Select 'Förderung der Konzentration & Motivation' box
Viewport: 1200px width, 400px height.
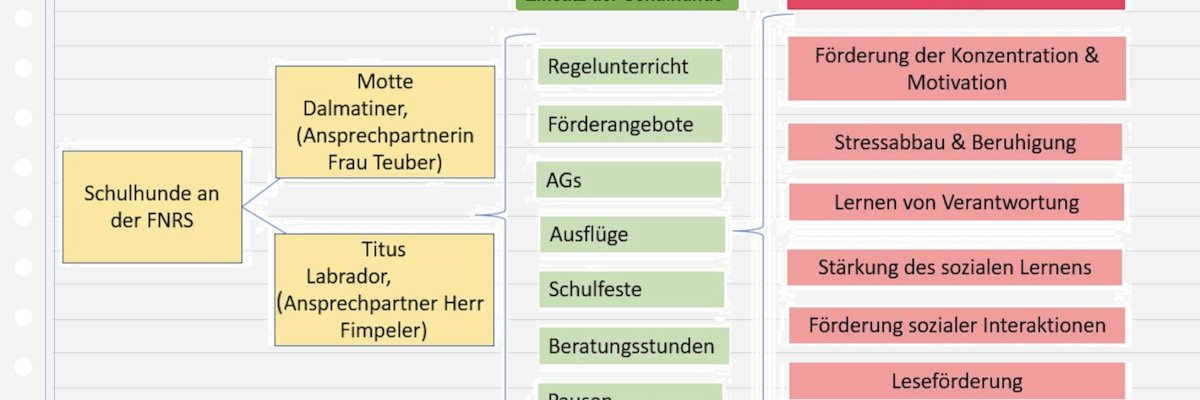(956, 69)
